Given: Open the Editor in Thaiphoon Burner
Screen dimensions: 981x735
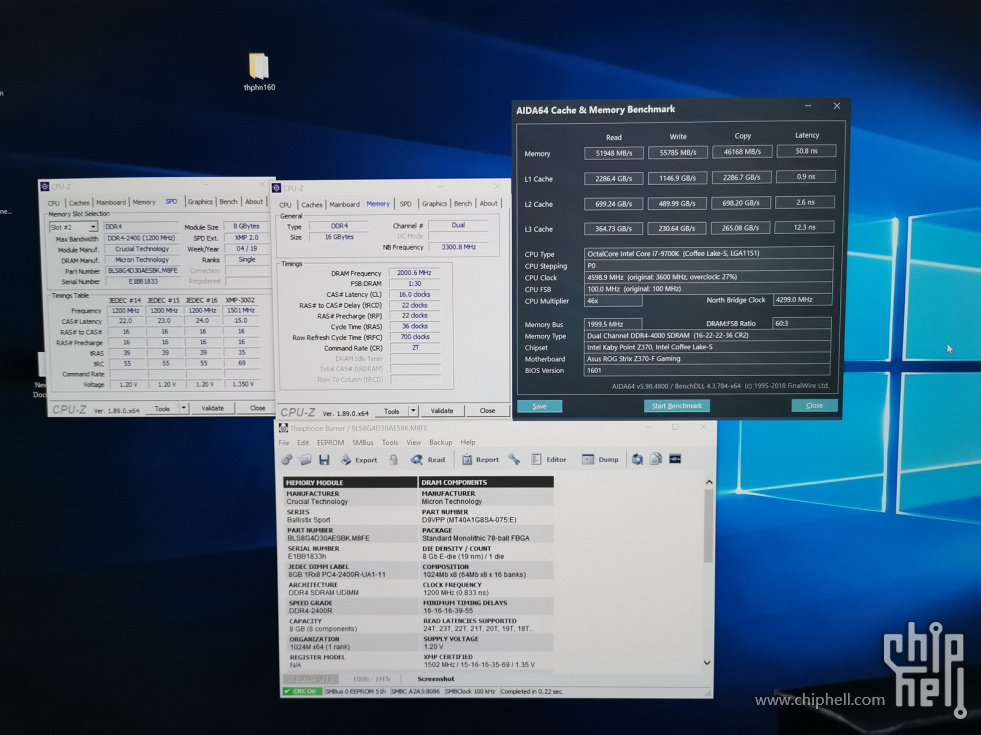Looking at the screenshot, I should click(549, 460).
